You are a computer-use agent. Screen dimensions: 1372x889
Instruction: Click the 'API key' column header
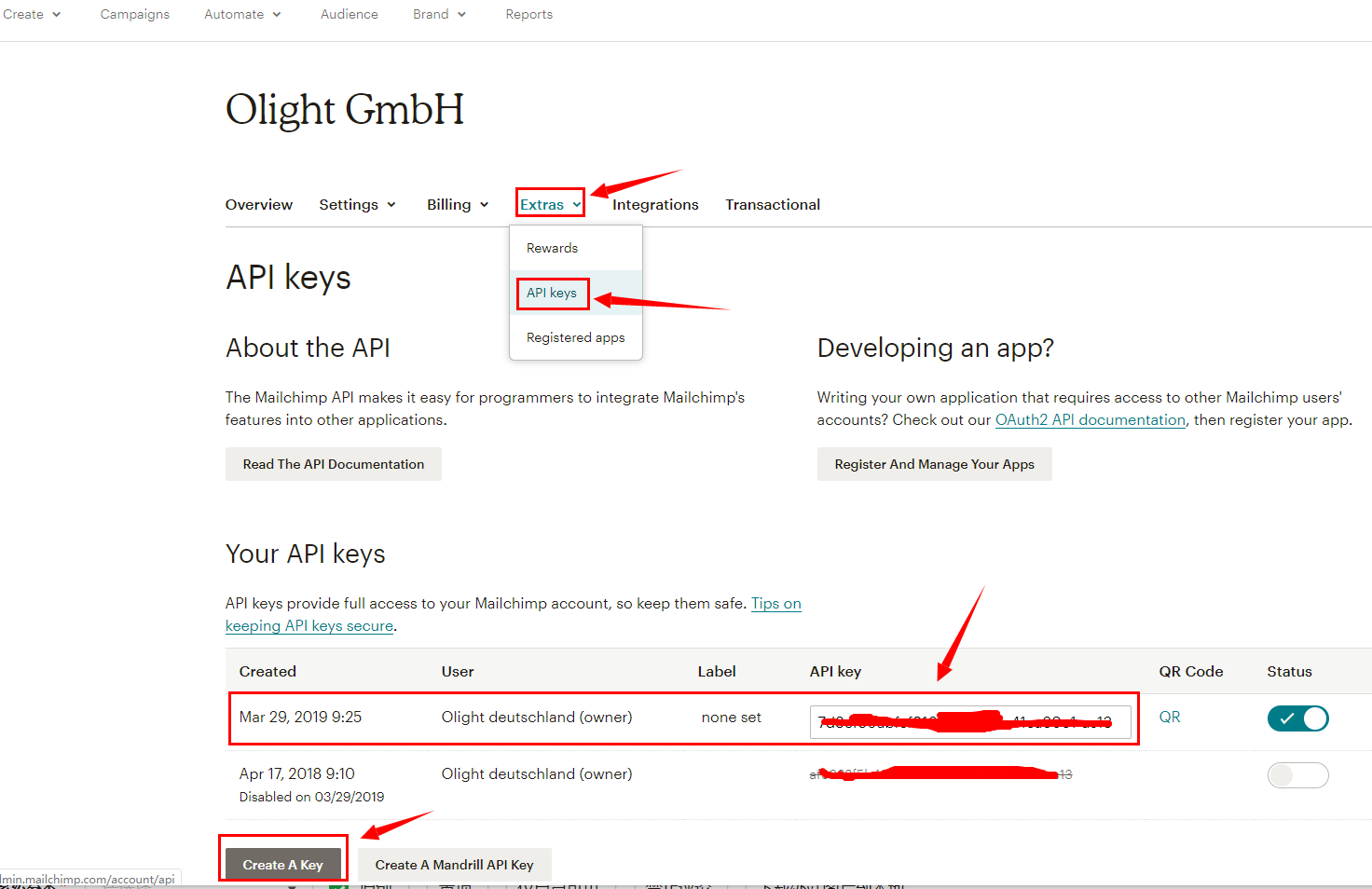pos(835,671)
